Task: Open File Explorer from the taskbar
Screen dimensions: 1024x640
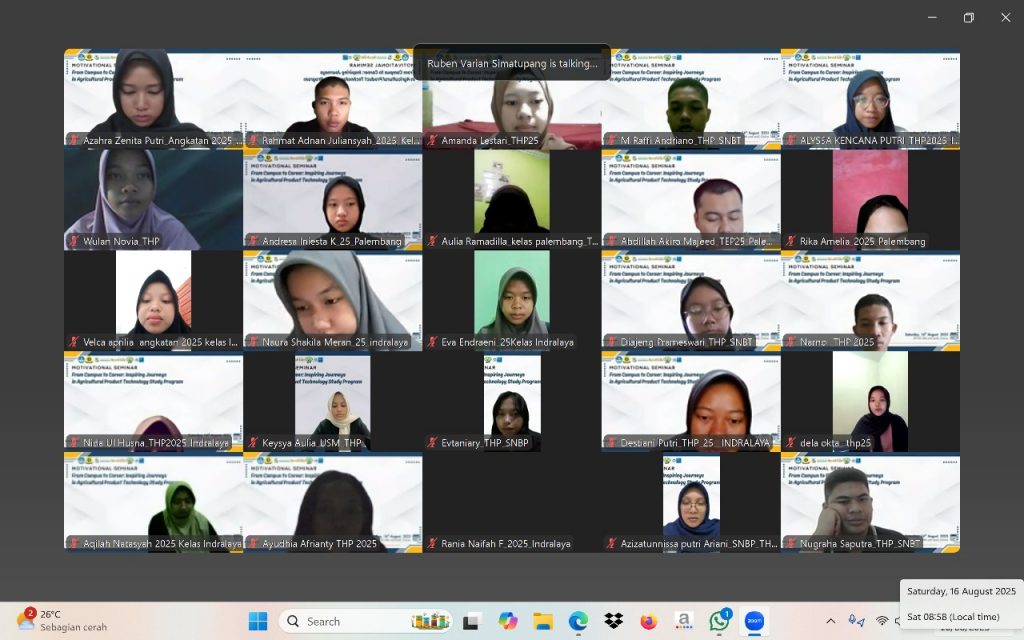Action: point(543,621)
